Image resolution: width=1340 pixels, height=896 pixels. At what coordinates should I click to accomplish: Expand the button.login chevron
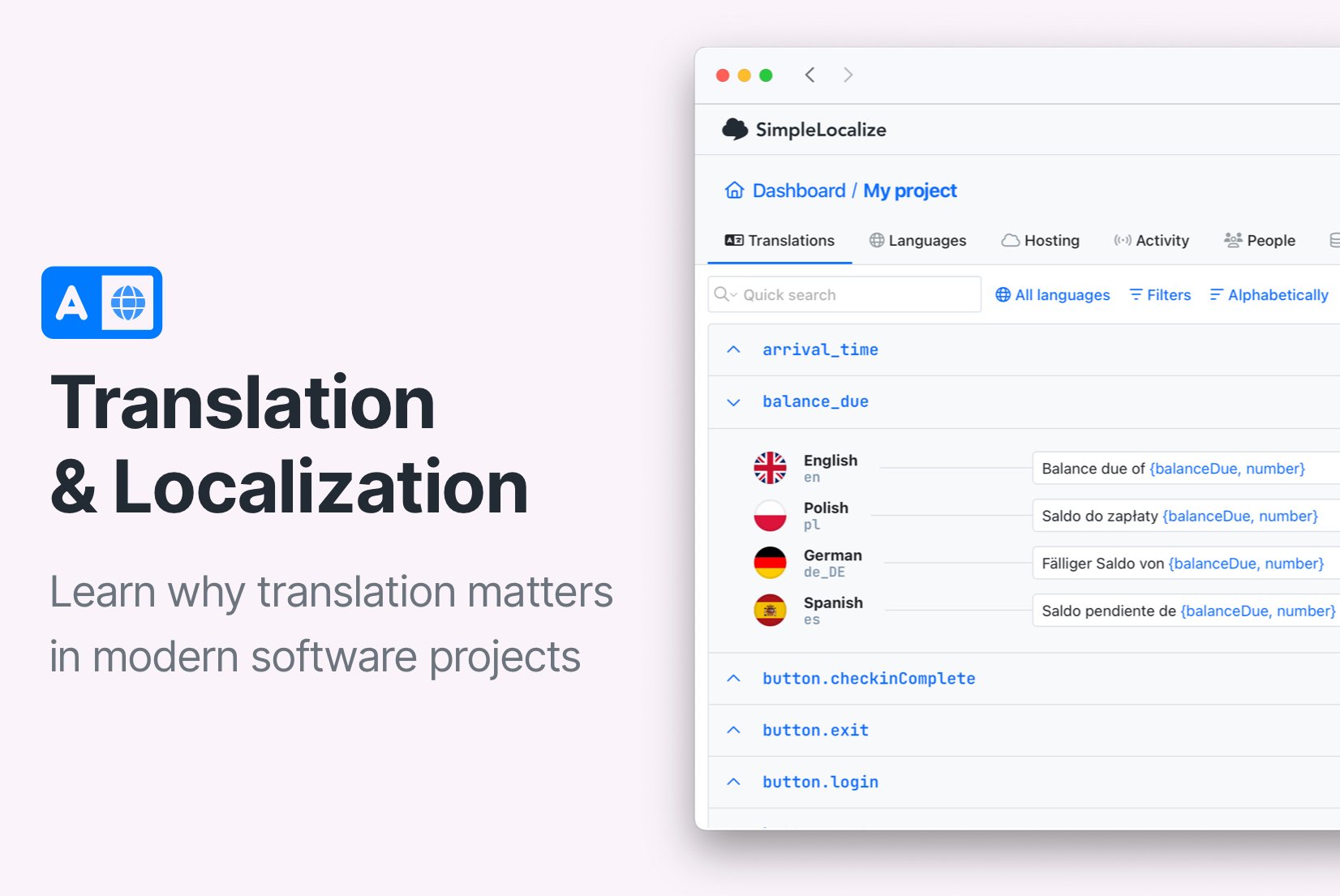(733, 782)
